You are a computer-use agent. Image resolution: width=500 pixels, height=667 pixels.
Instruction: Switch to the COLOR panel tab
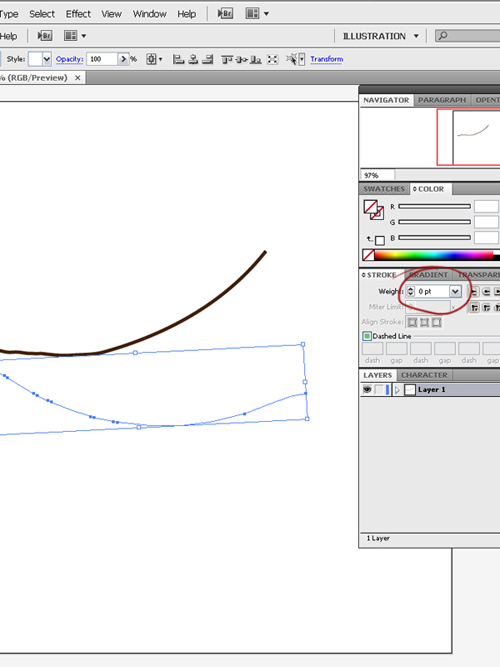tap(430, 188)
